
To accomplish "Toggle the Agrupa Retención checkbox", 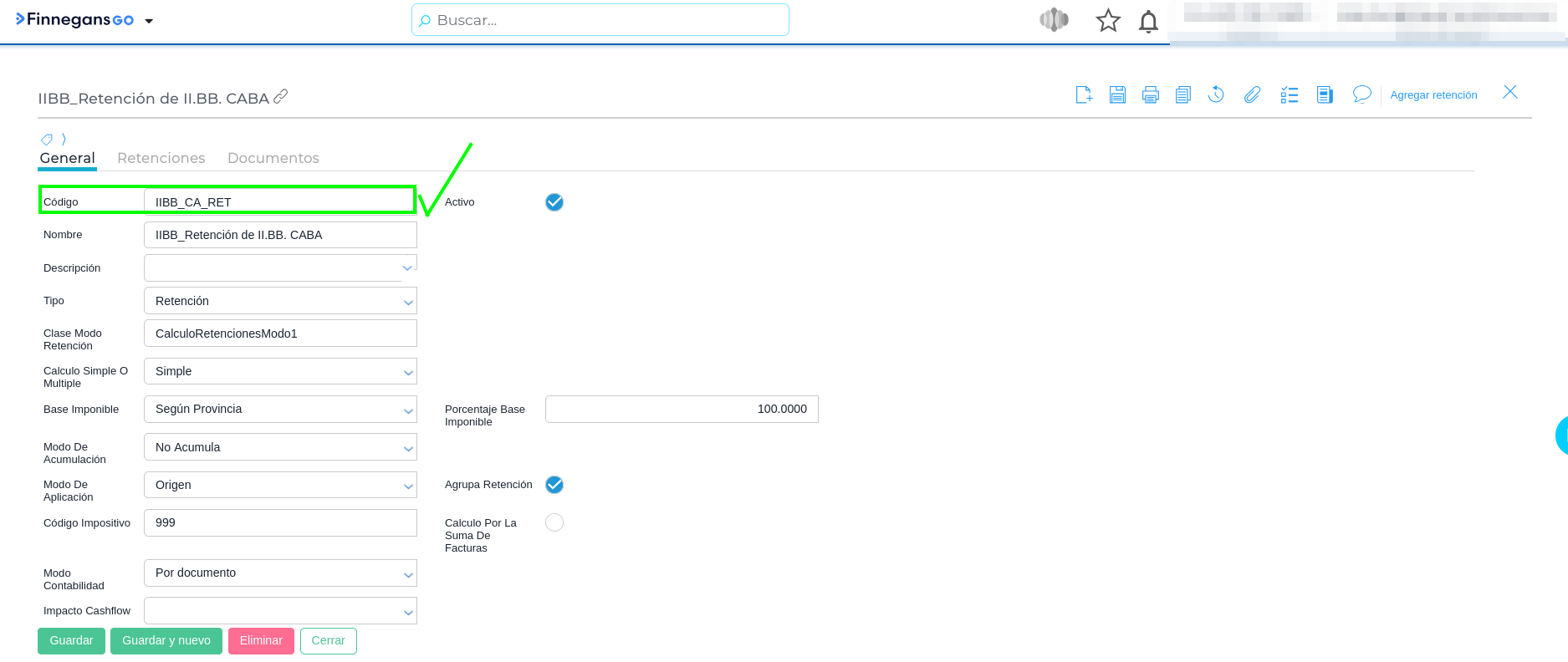I will coord(554,485).
